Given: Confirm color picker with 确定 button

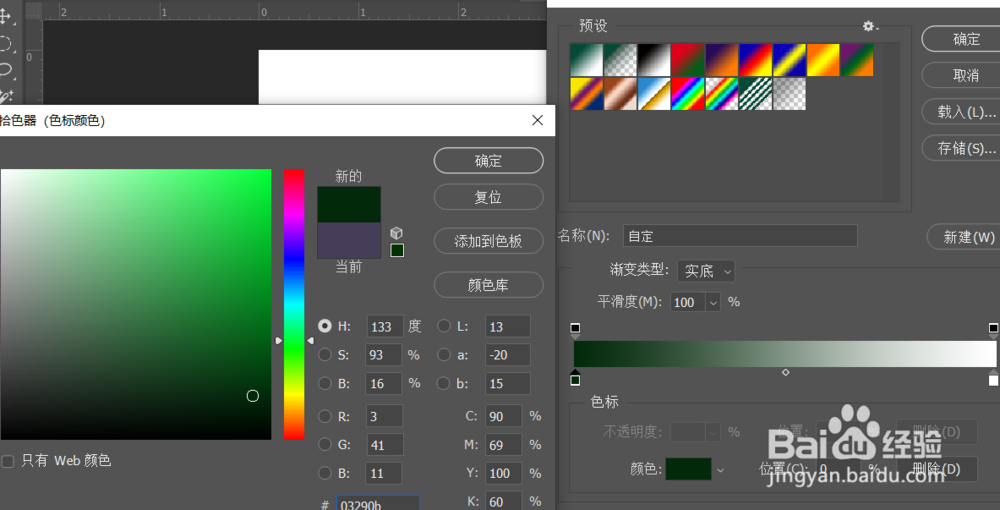Looking at the screenshot, I should (x=489, y=161).
